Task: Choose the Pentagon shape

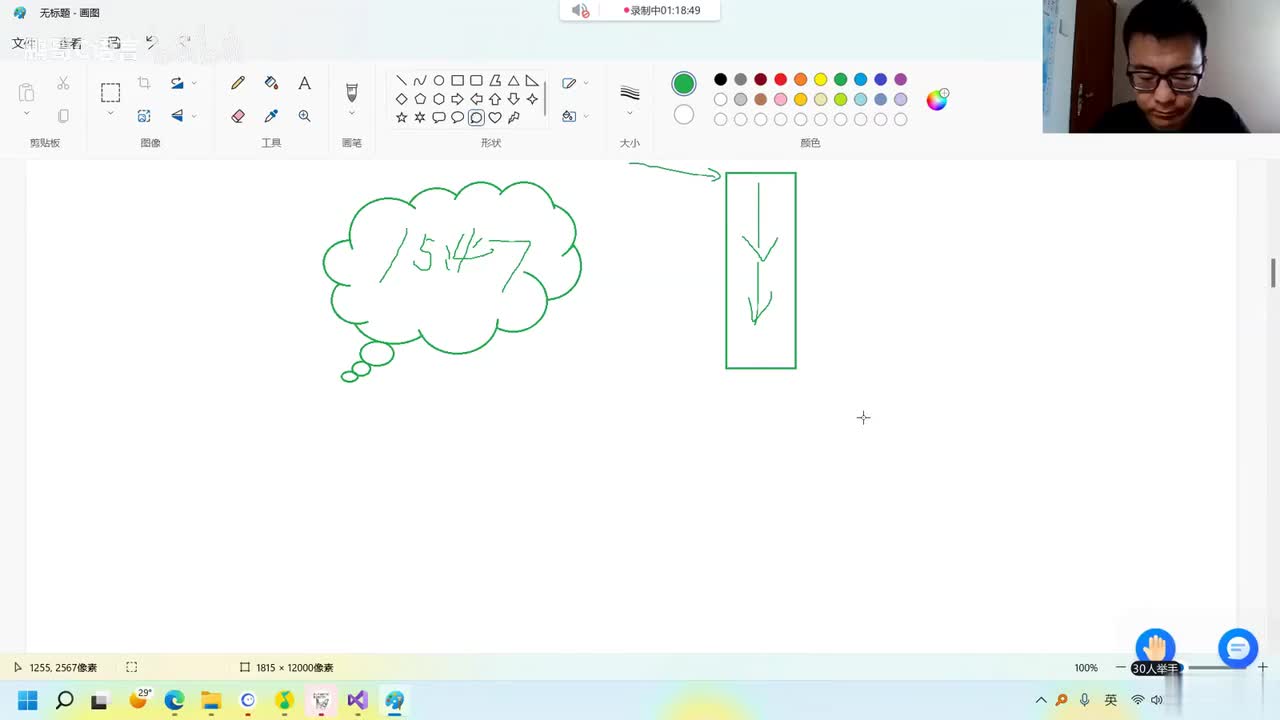Action: (420, 99)
